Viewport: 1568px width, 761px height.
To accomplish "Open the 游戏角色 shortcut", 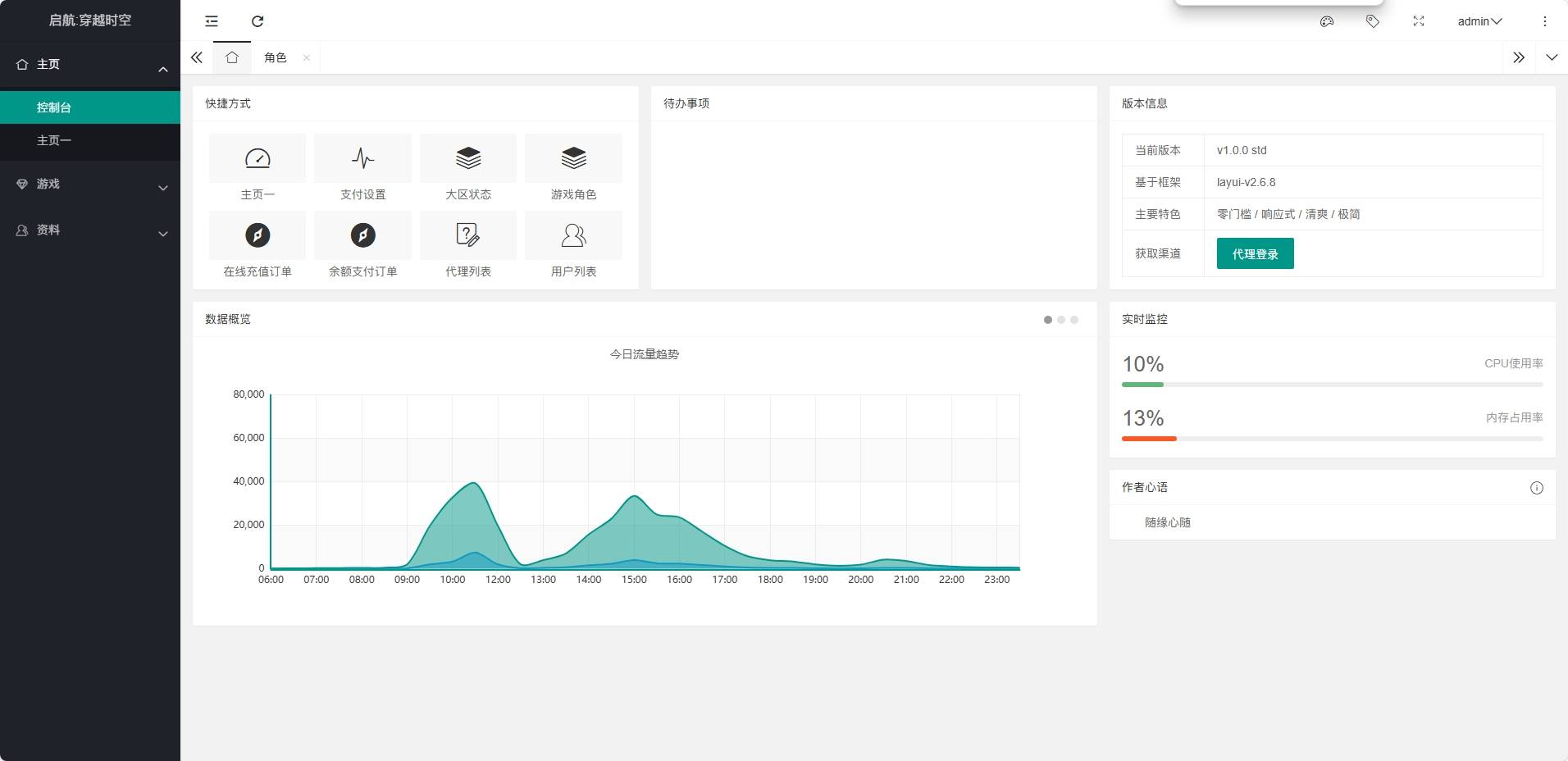I will coord(573,168).
